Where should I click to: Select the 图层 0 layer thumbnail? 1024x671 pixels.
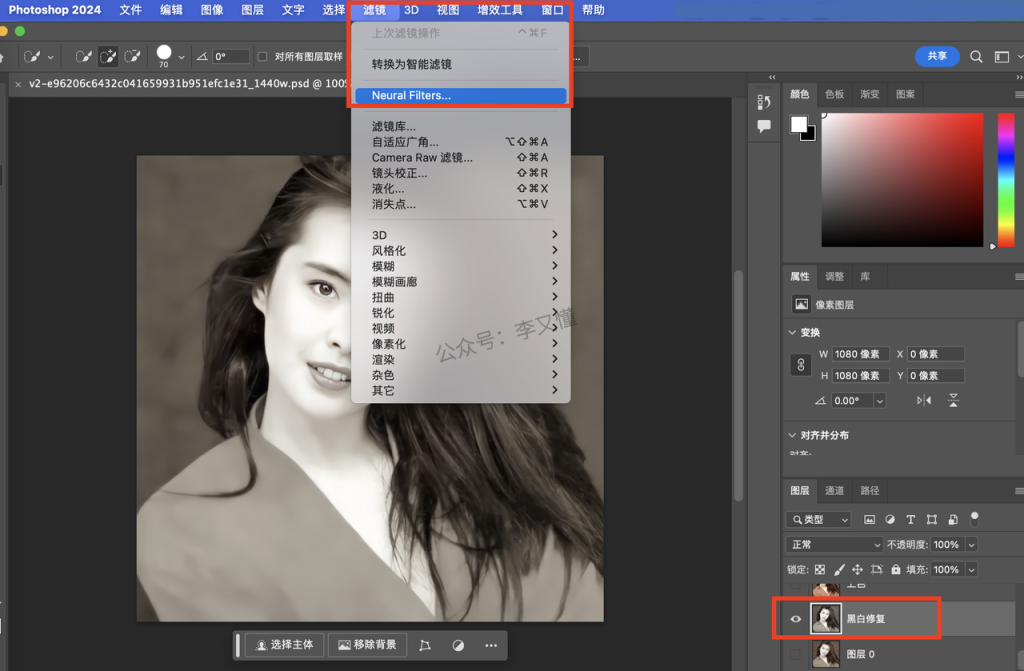(825, 654)
